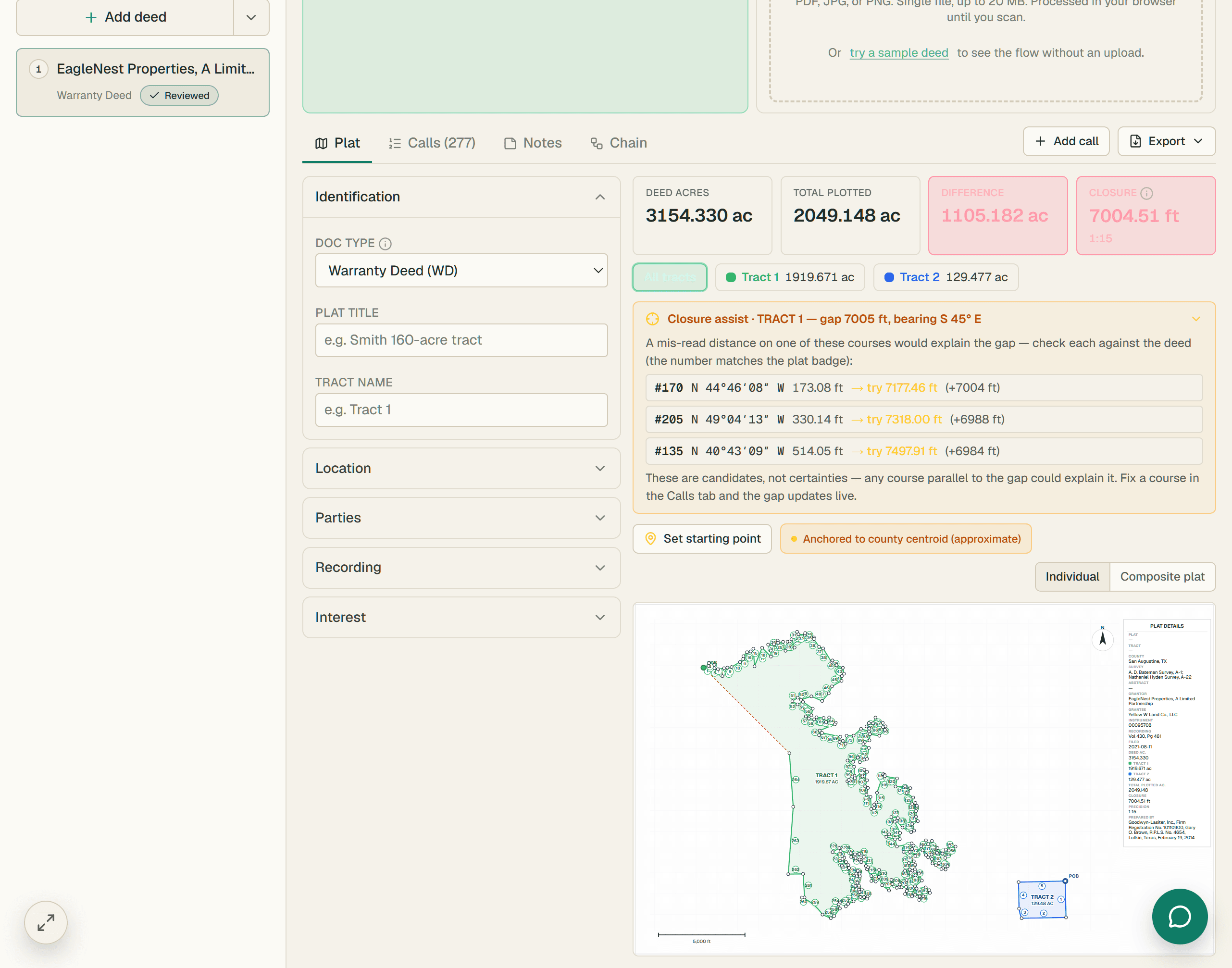
Task: Open the Chain tab
Action: click(x=618, y=143)
